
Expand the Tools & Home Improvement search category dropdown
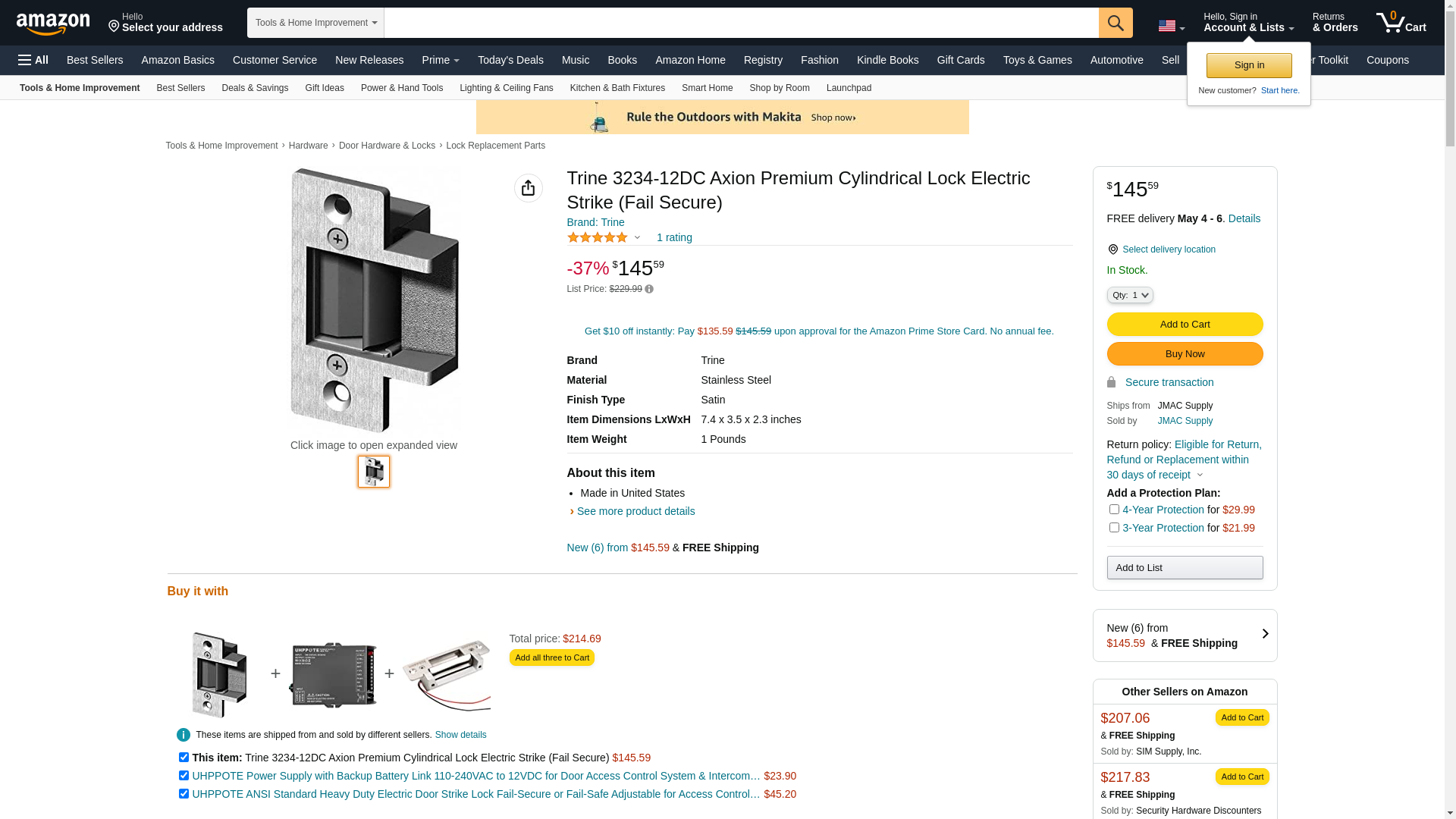(x=315, y=23)
